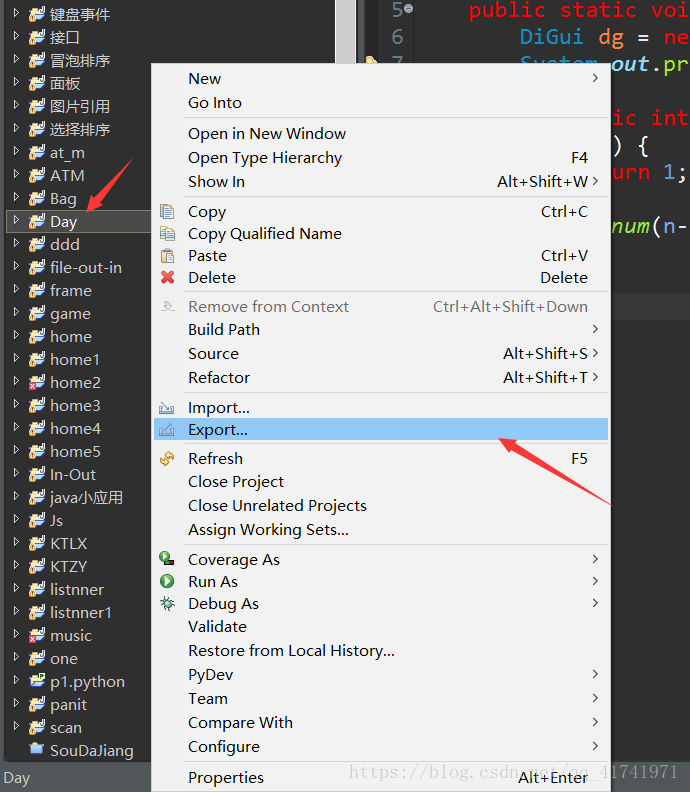
Task: Click the Copy icon in context menu
Action: pyautogui.click(x=167, y=212)
